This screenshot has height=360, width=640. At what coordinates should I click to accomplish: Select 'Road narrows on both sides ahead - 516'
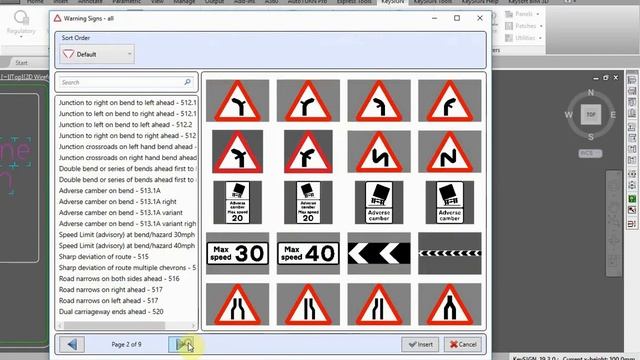coord(119,279)
